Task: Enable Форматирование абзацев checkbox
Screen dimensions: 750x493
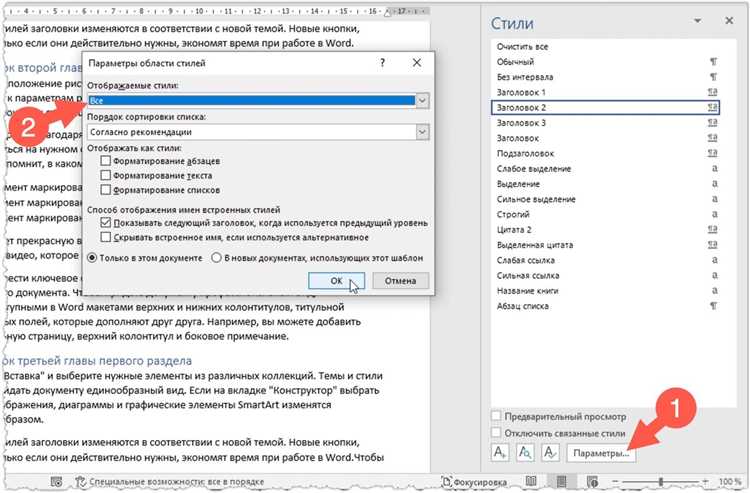Action: point(106,161)
